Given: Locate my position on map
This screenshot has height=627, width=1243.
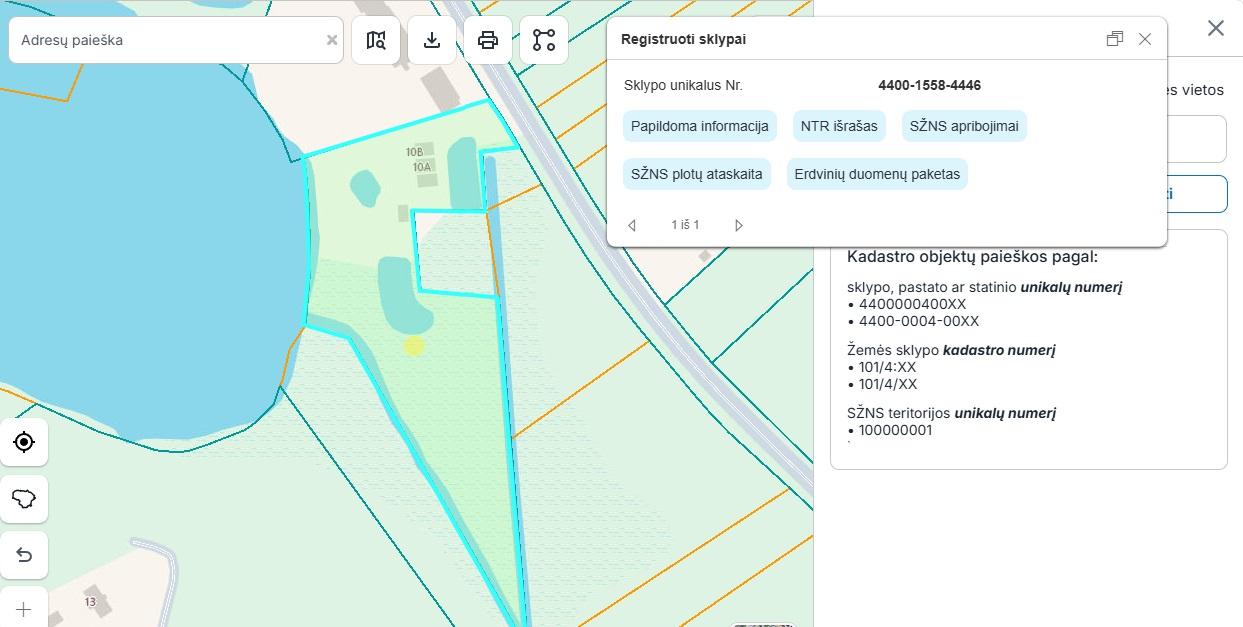Looking at the screenshot, I should (x=24, y=442).
